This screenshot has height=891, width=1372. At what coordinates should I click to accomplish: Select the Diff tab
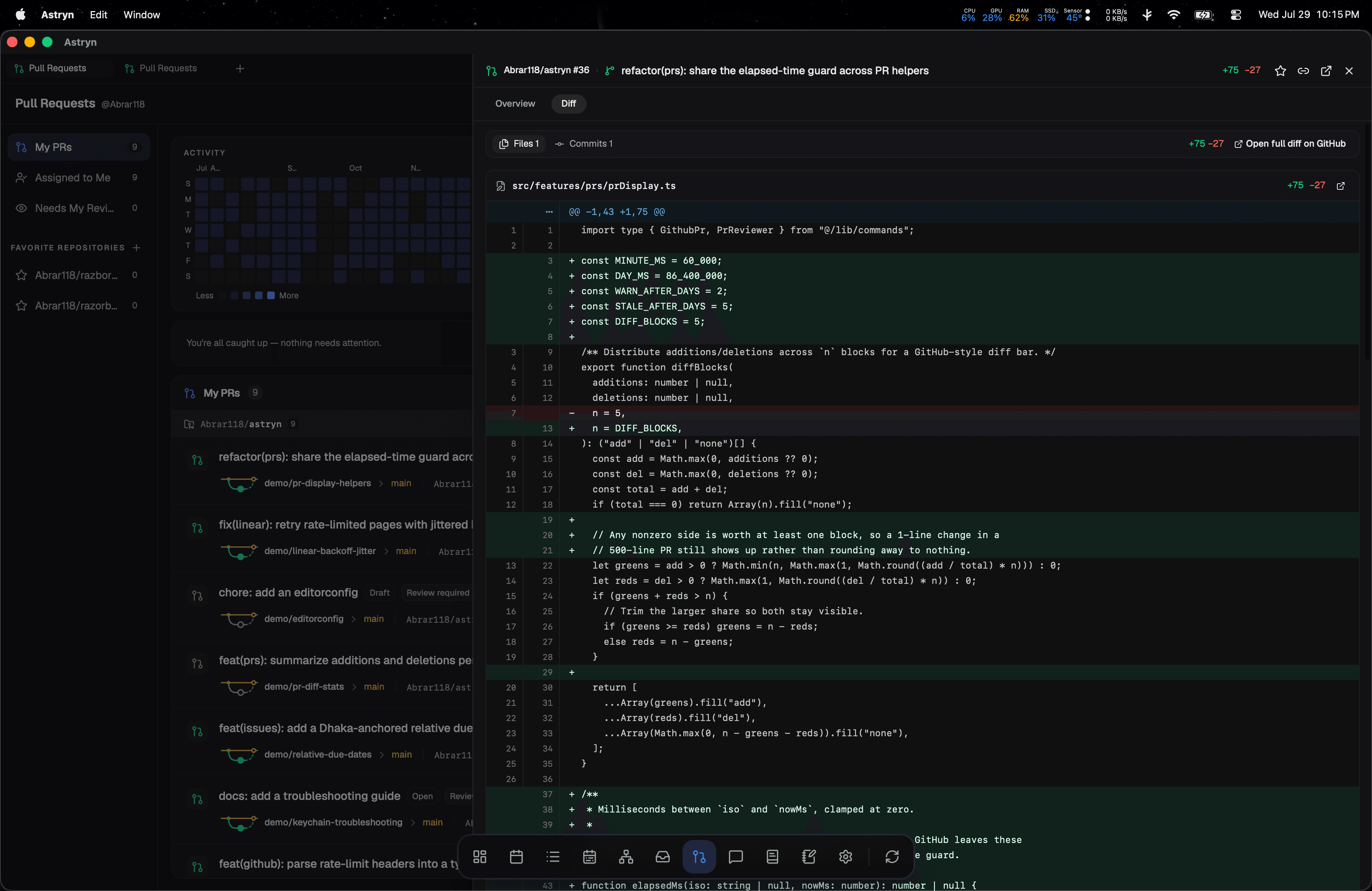pyautogui.click(x=568, y=104)
